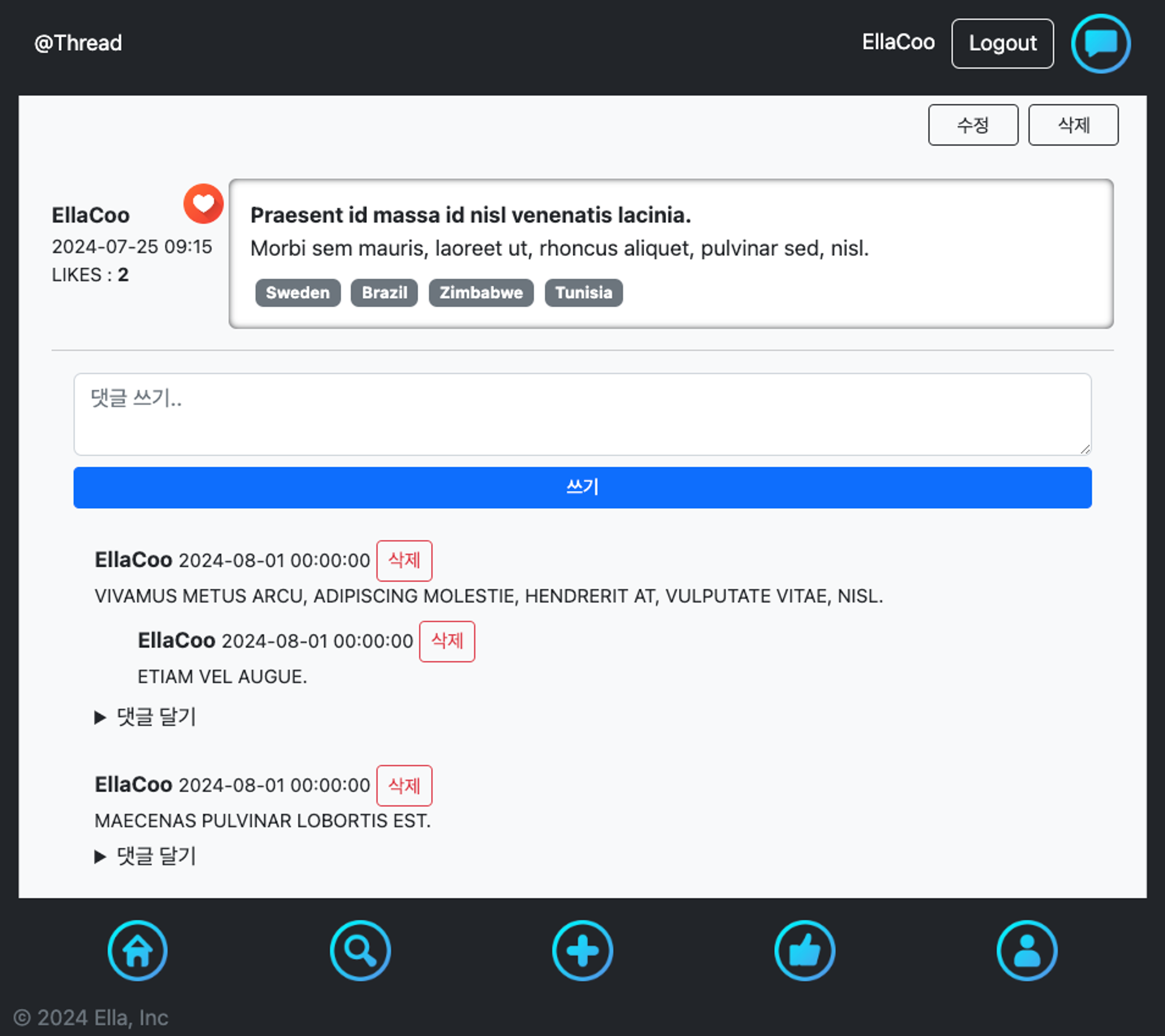Open search with magnifier icon

tap(360, 950)
